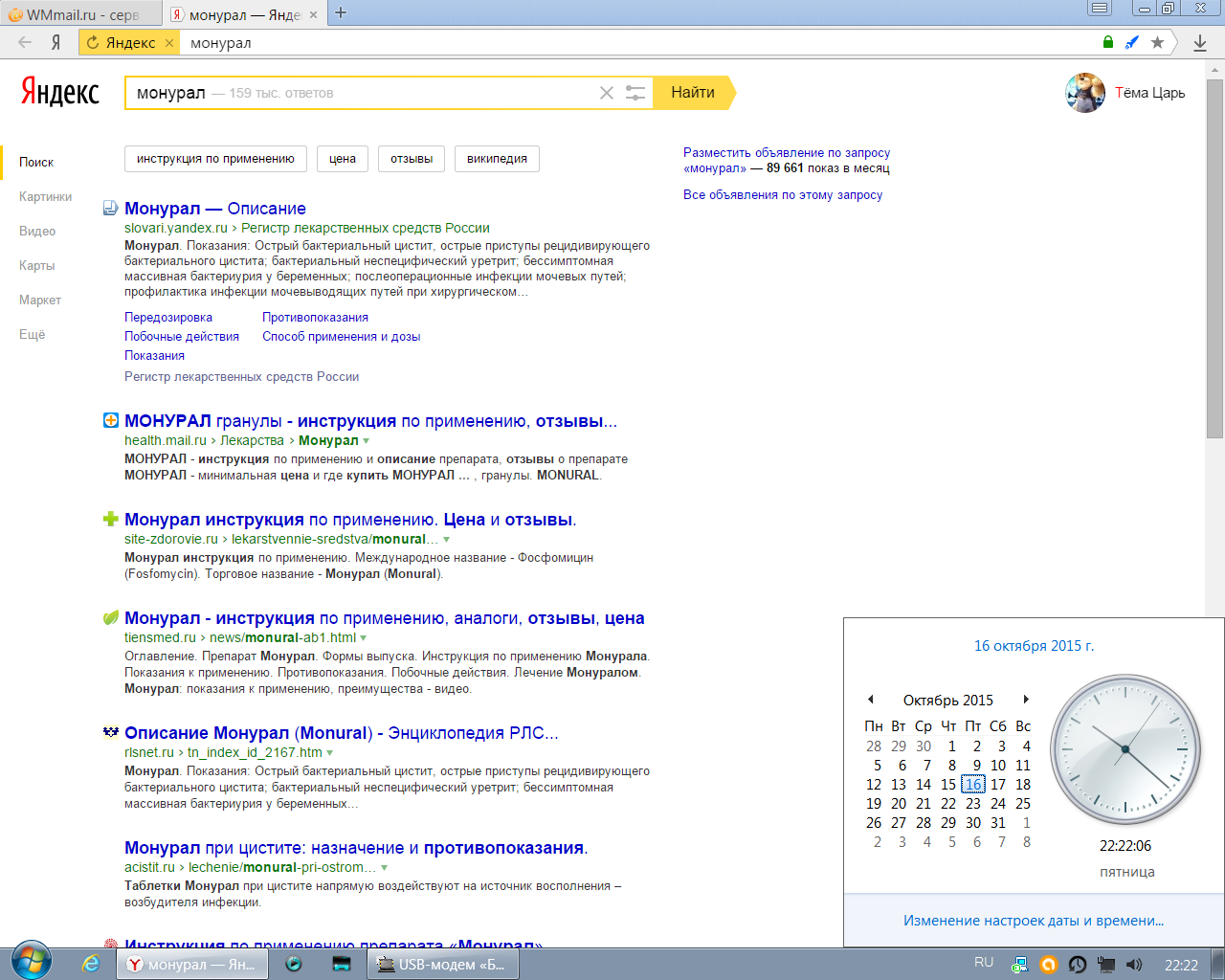1225x980 pixels.
Task: Go back with the browser back arrow
Action: click(x=25, y=42)
